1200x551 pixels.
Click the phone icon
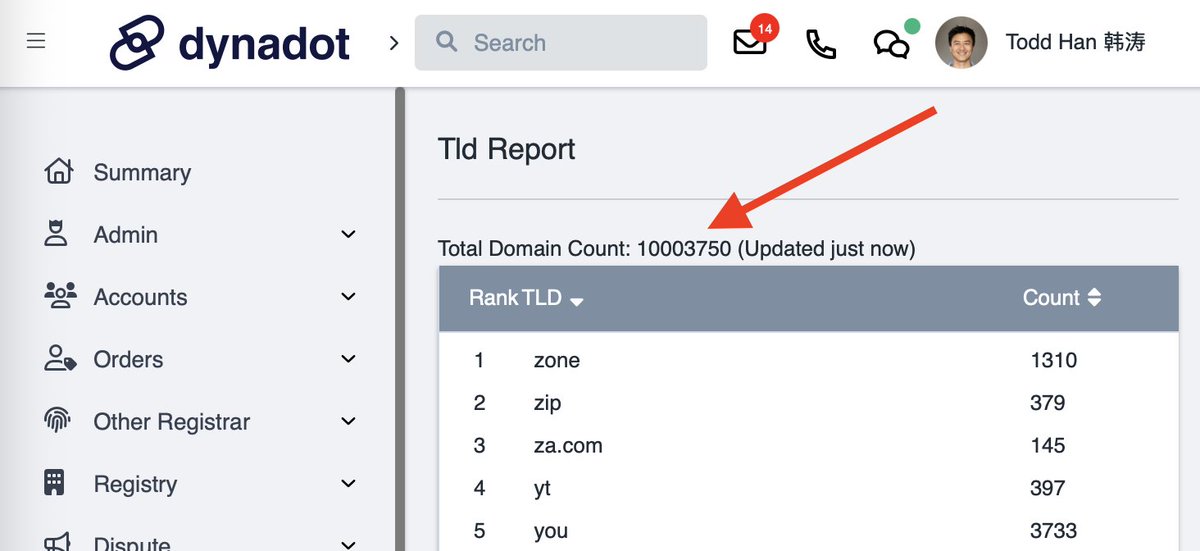[821, 44]
